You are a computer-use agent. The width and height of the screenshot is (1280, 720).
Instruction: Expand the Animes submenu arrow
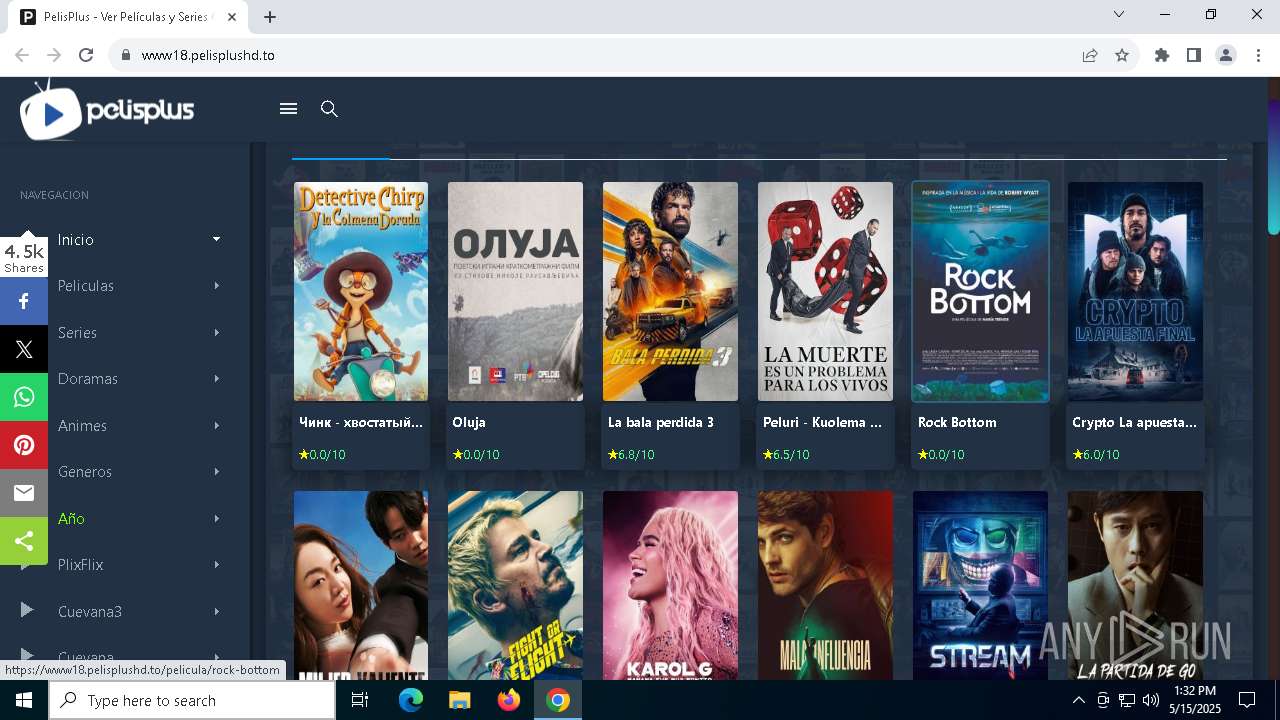pos(216,425)
